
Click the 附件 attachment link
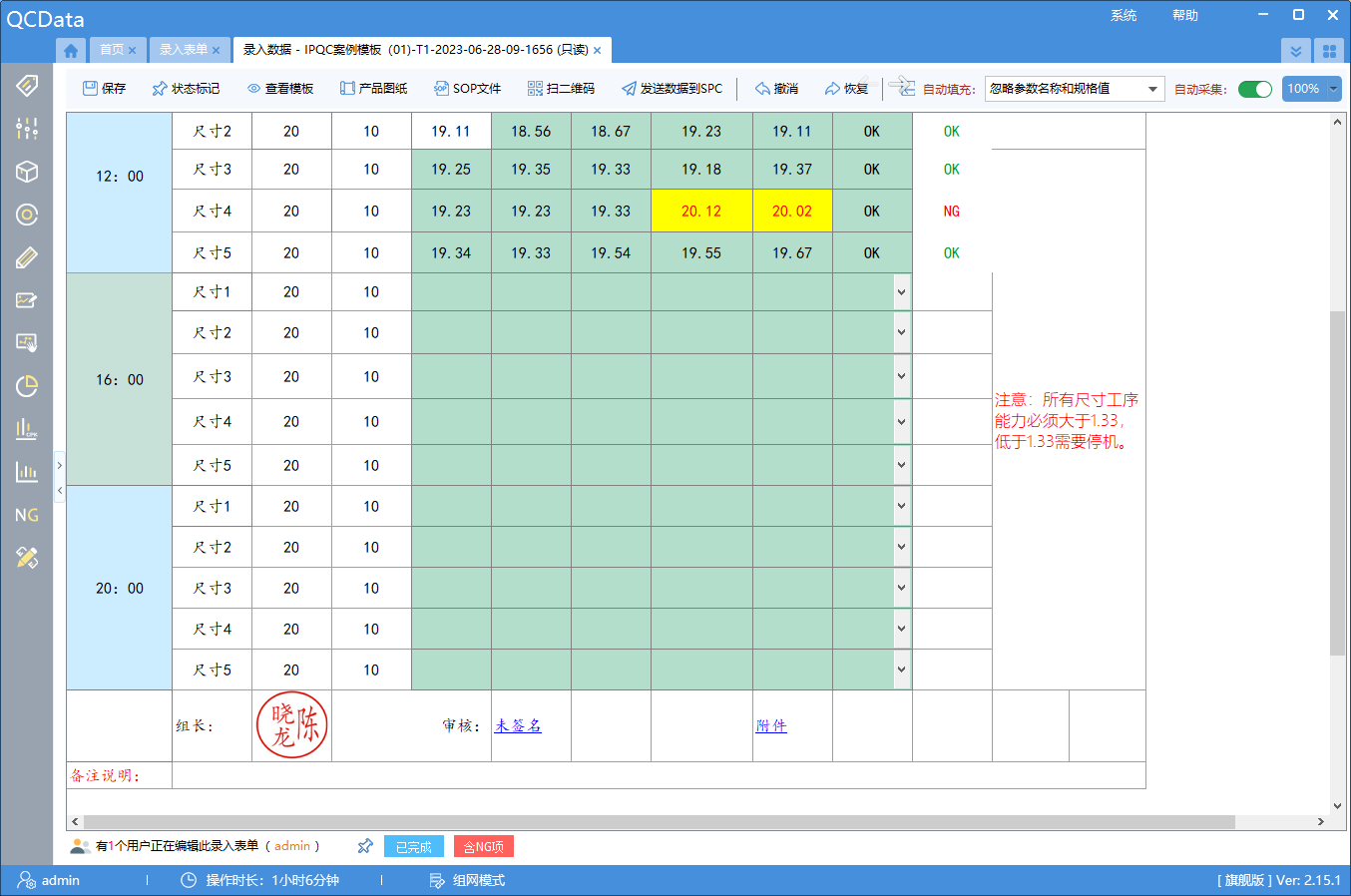click(x=771, y=725)
